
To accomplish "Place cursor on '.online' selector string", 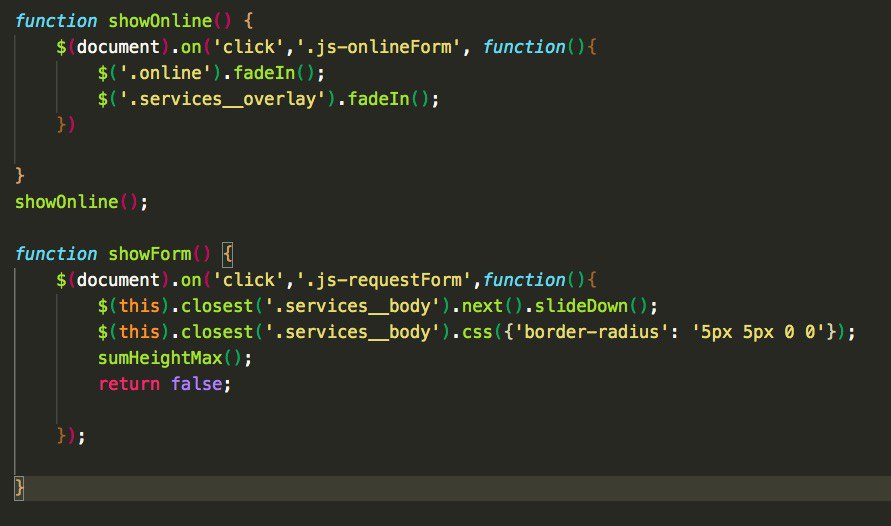I will 165,73.
